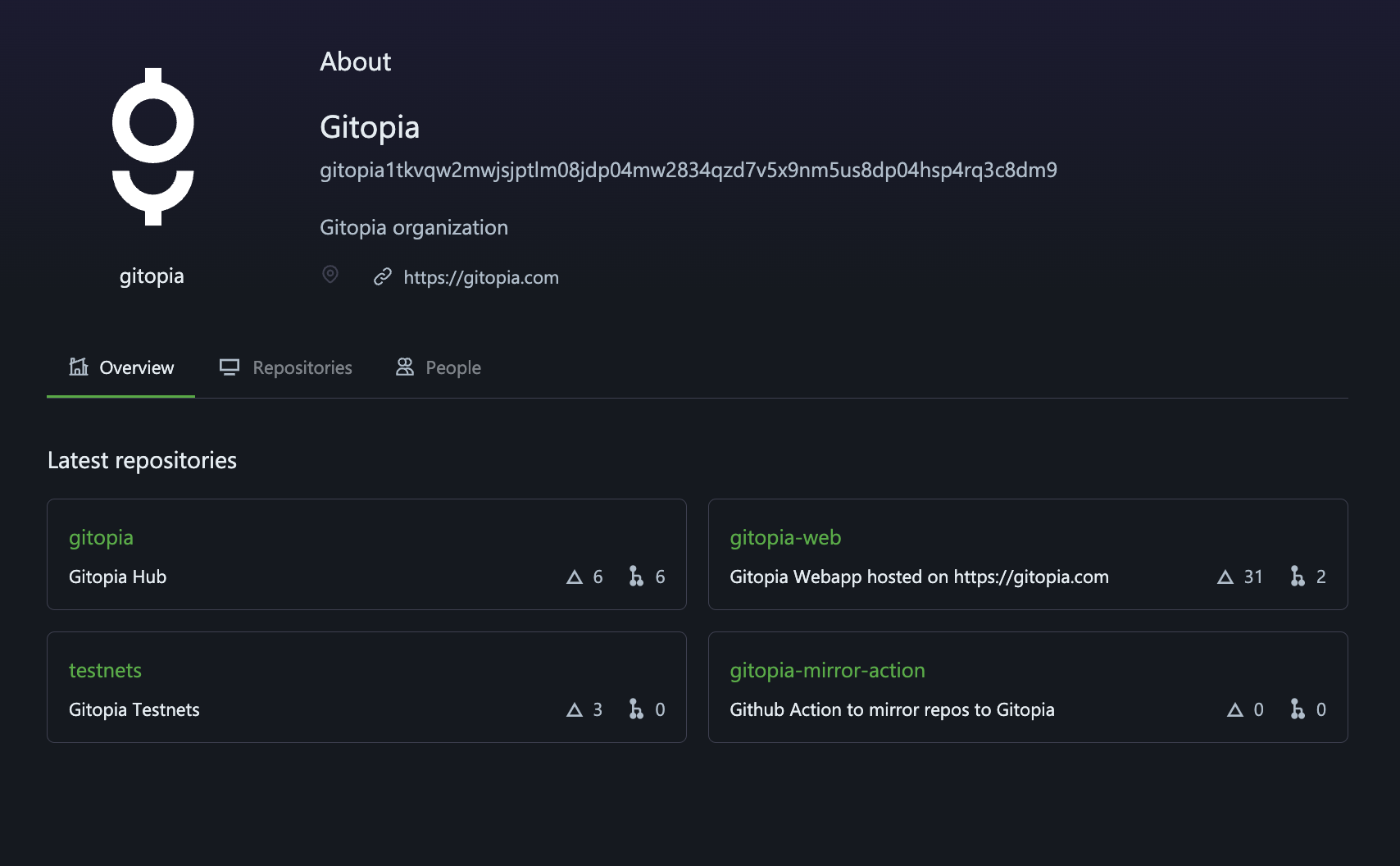This screenshot has height=866, width=1400.
Task: Click the issues triangle icon in gitopia-web card
Action: pos(1225,577)
